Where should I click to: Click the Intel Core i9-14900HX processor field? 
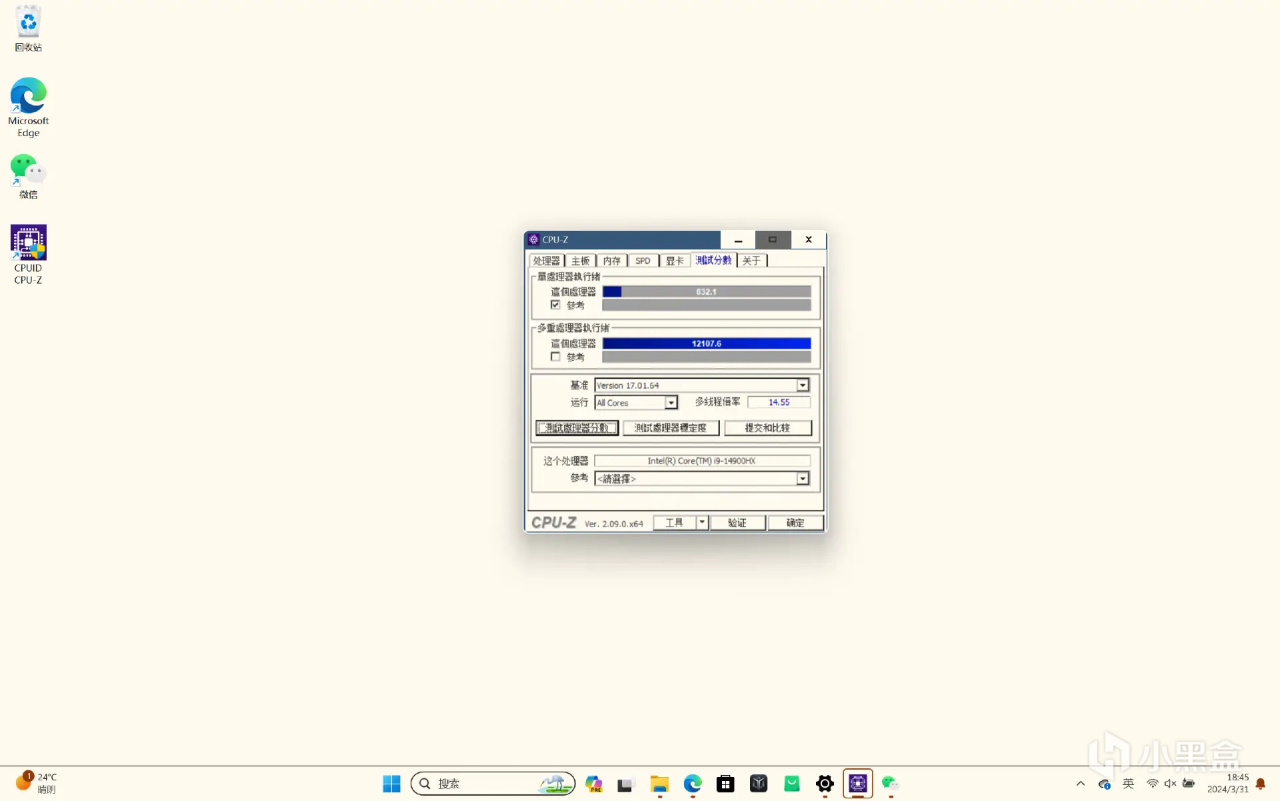(702, 461)
